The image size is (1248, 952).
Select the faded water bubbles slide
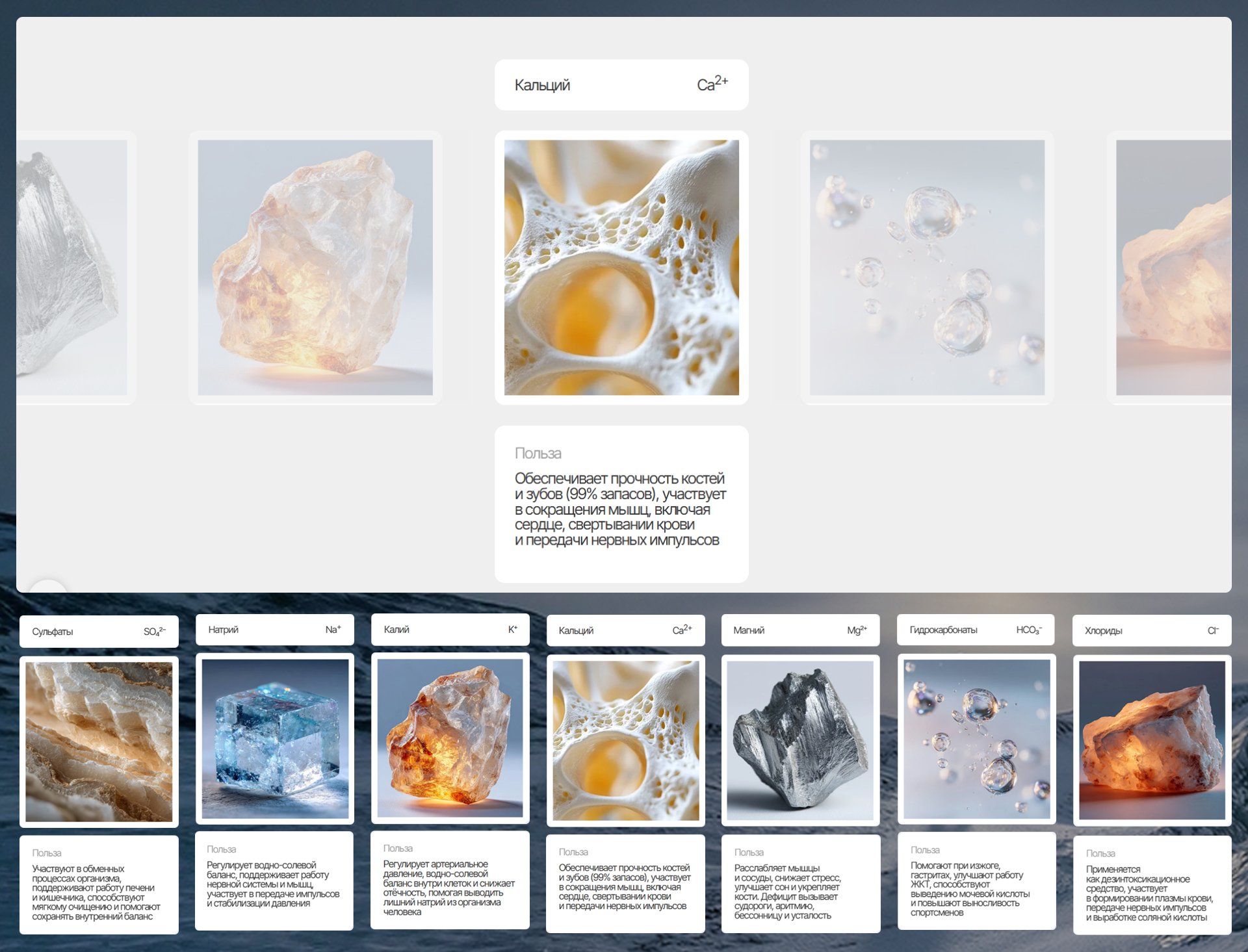(x=927, y=267)
